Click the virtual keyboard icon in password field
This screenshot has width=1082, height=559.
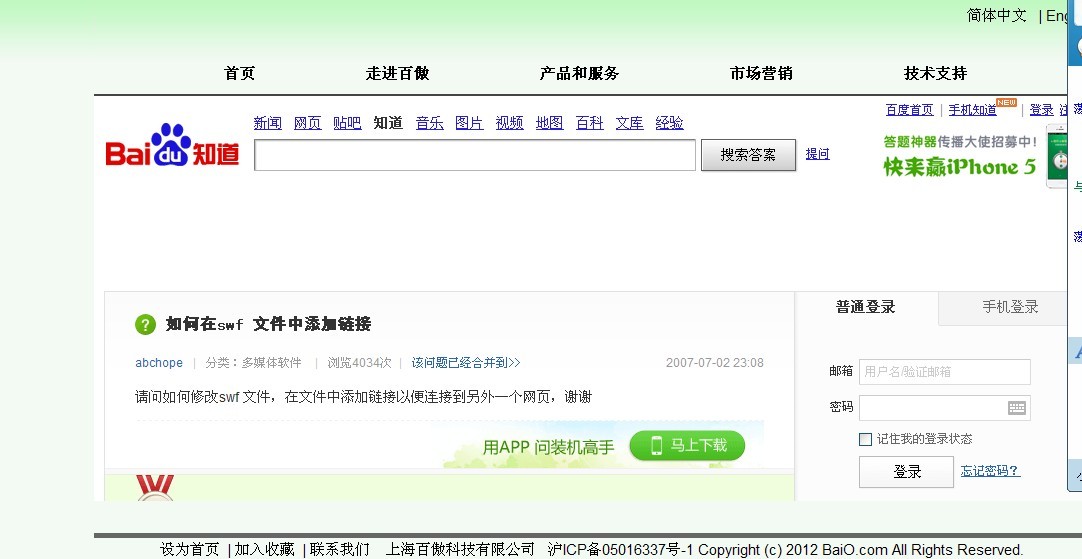(1016, 408)
